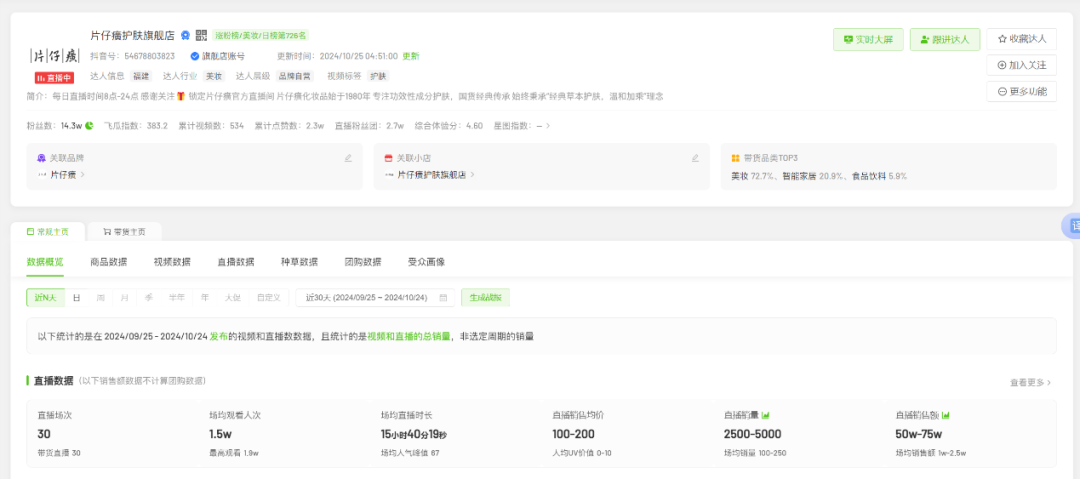Viewport: 1080px width, 479px height.
Task: Click the green 更新 refresh link
Action: [411, 56]
